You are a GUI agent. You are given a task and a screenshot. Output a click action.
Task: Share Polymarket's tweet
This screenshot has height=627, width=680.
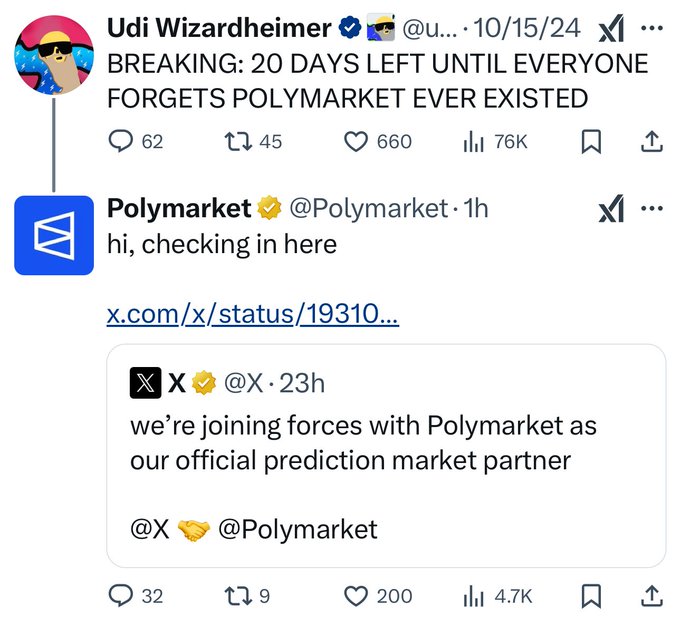click(x=651, y=596)
